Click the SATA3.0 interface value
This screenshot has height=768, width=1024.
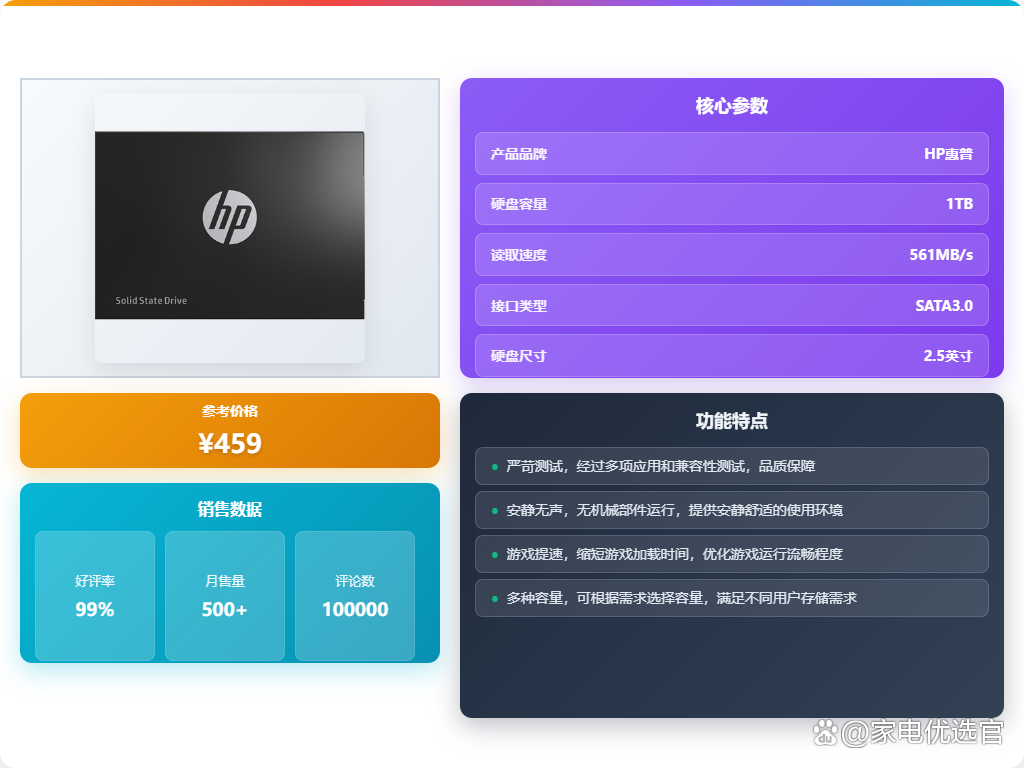(944, 306)
